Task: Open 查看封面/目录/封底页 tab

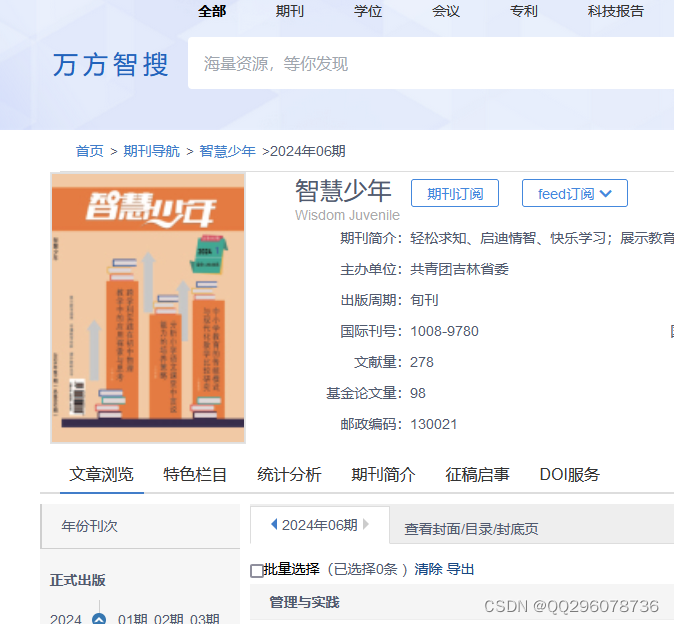Action: (471, 529)
